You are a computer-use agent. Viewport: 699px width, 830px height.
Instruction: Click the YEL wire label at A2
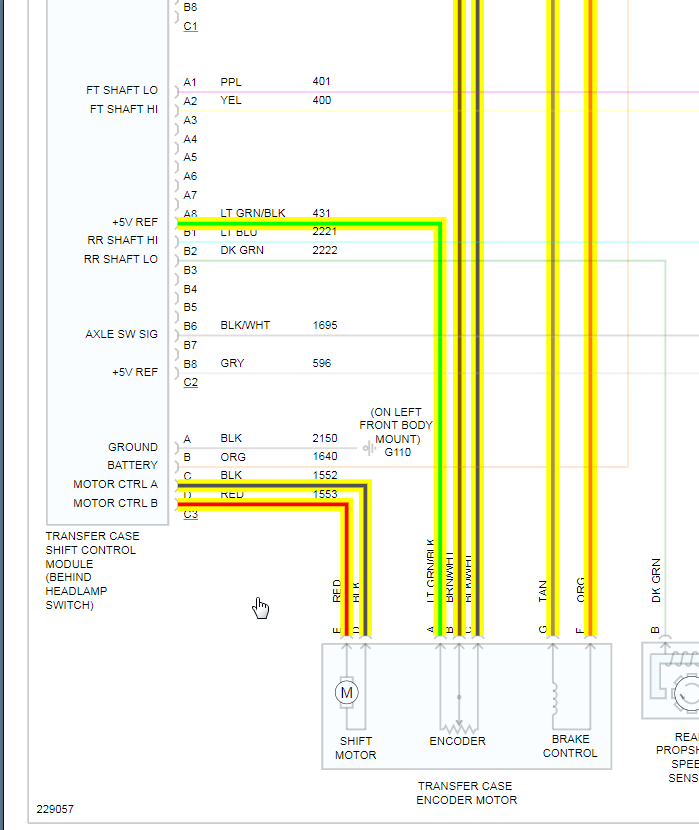coord(231,100)
